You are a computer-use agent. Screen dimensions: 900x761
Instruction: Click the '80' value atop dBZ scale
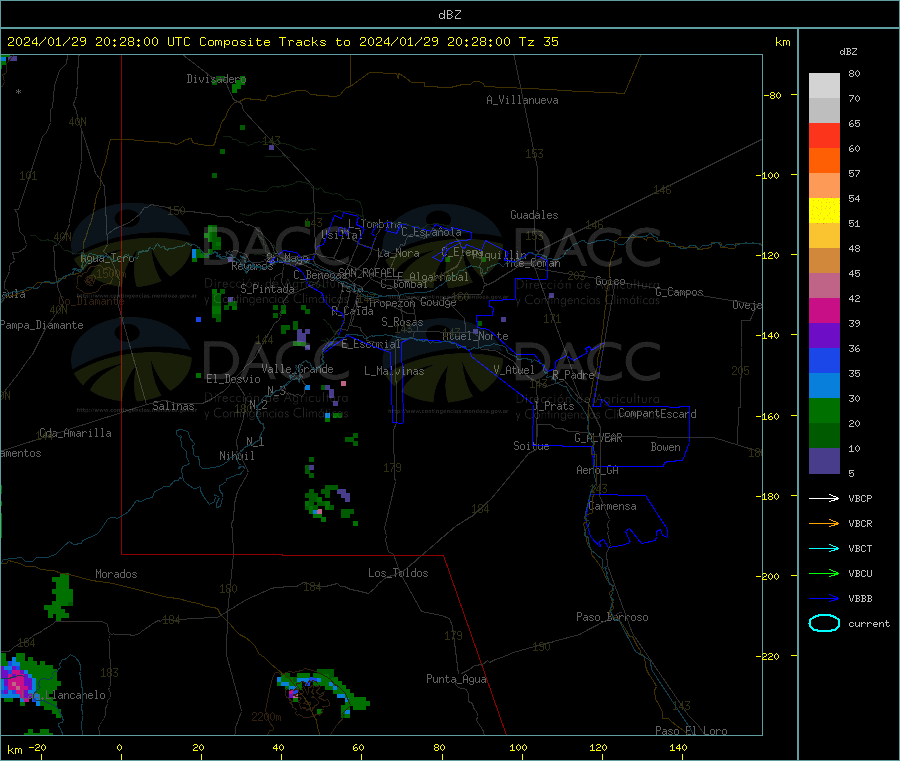[x=854, y=73]
